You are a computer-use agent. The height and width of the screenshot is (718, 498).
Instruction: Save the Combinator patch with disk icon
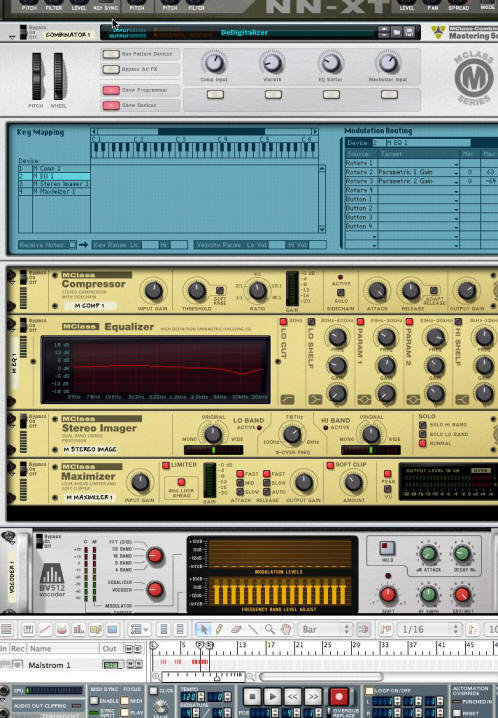point(409,32)
